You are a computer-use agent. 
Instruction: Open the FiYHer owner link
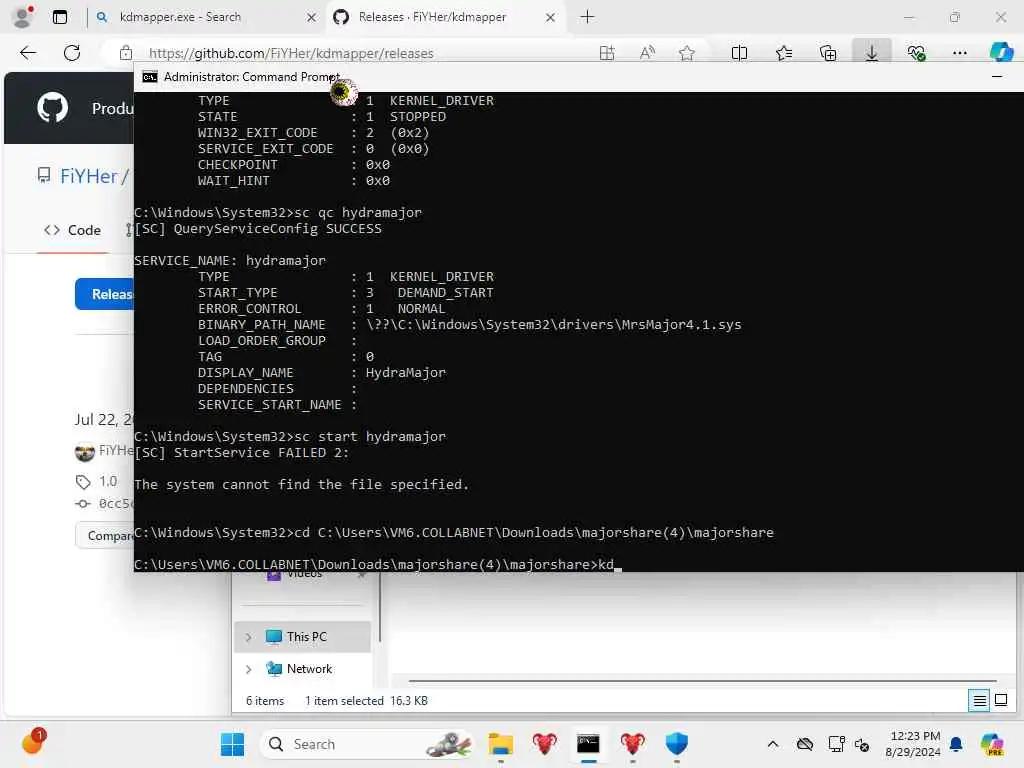(x=88, y=176)
